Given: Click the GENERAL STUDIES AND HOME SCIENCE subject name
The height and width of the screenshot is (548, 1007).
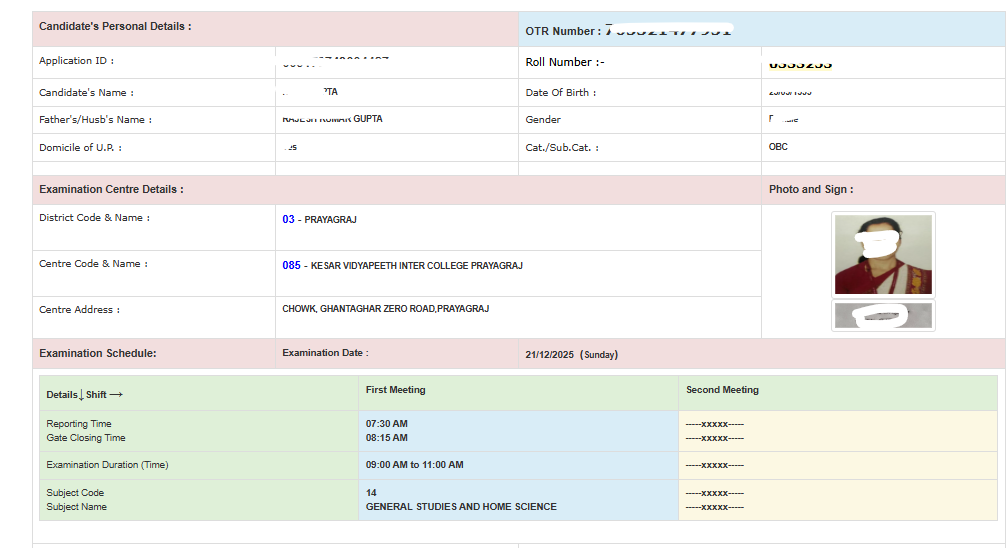Looking at the screenshot, I should (461, 507).
